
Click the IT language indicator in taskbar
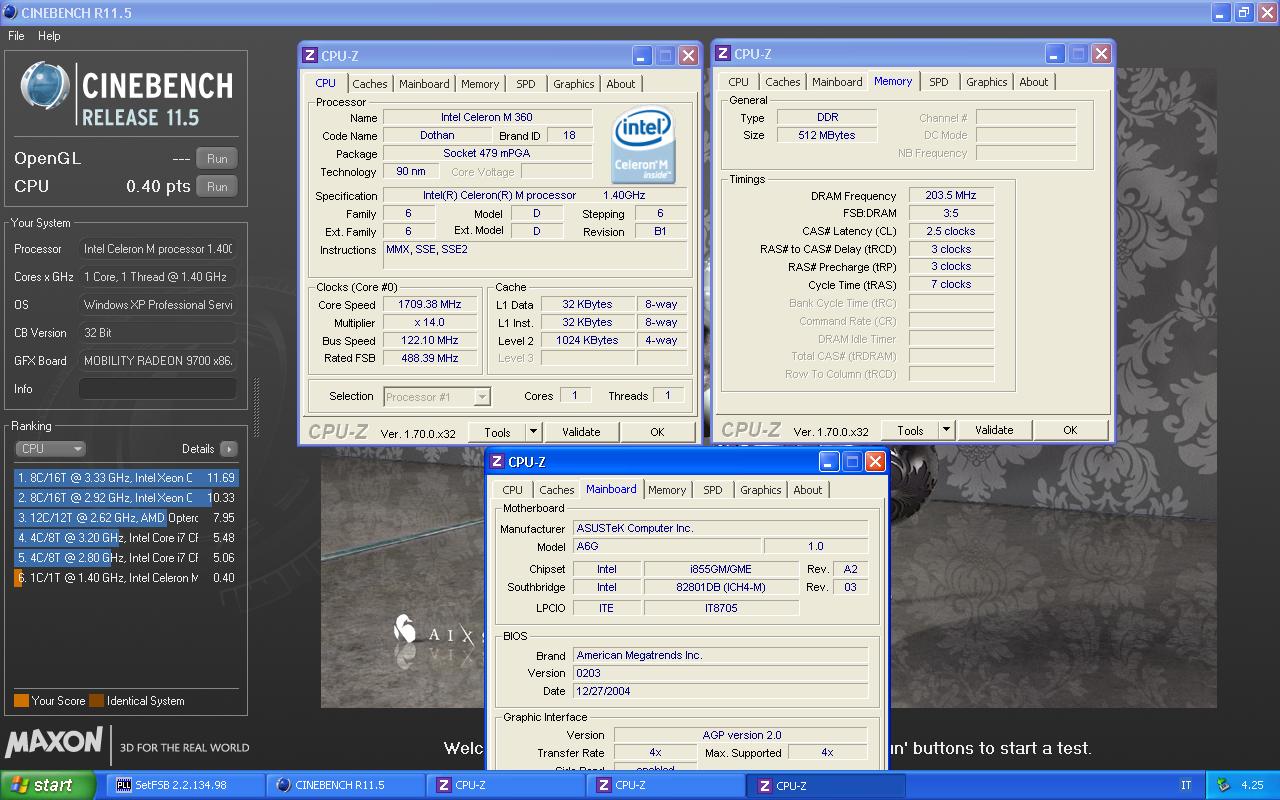coord(1186,785)
